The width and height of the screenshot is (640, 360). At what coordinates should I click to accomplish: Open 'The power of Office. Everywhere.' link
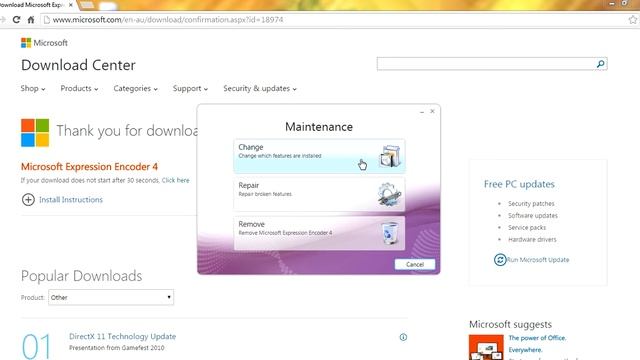(x=537, y=344)
